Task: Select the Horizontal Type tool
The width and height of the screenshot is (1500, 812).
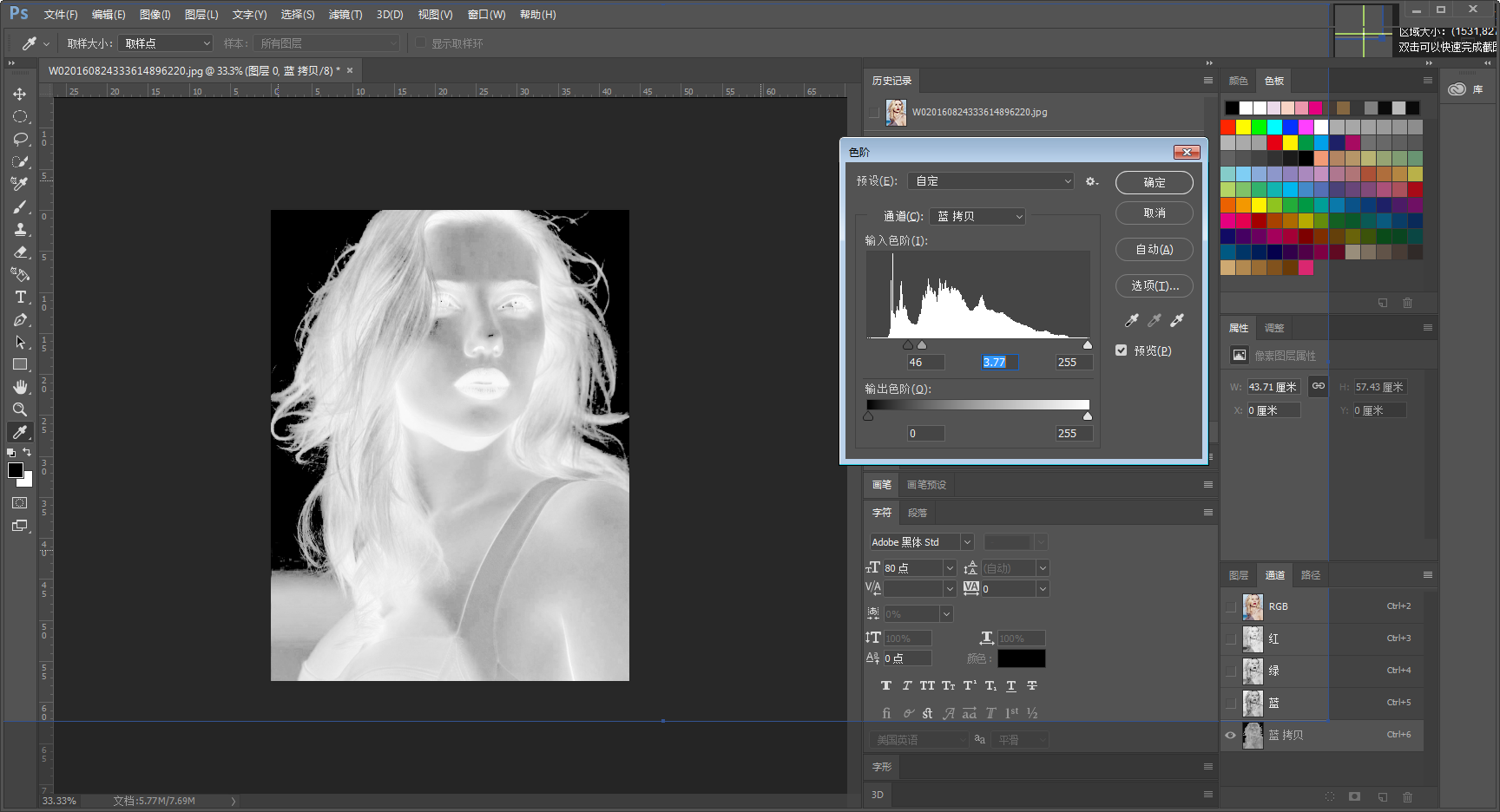Action: [x=20, y=298]
